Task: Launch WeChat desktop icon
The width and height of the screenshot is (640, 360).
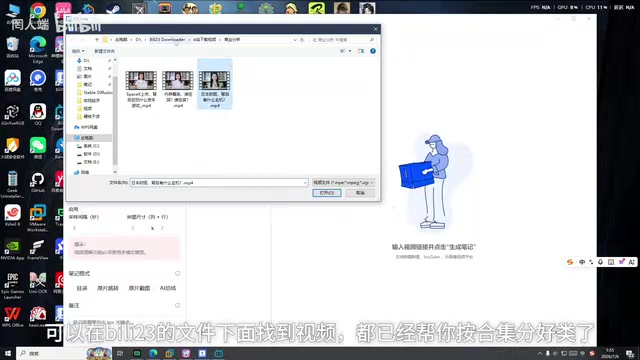Action: point(38,148)
